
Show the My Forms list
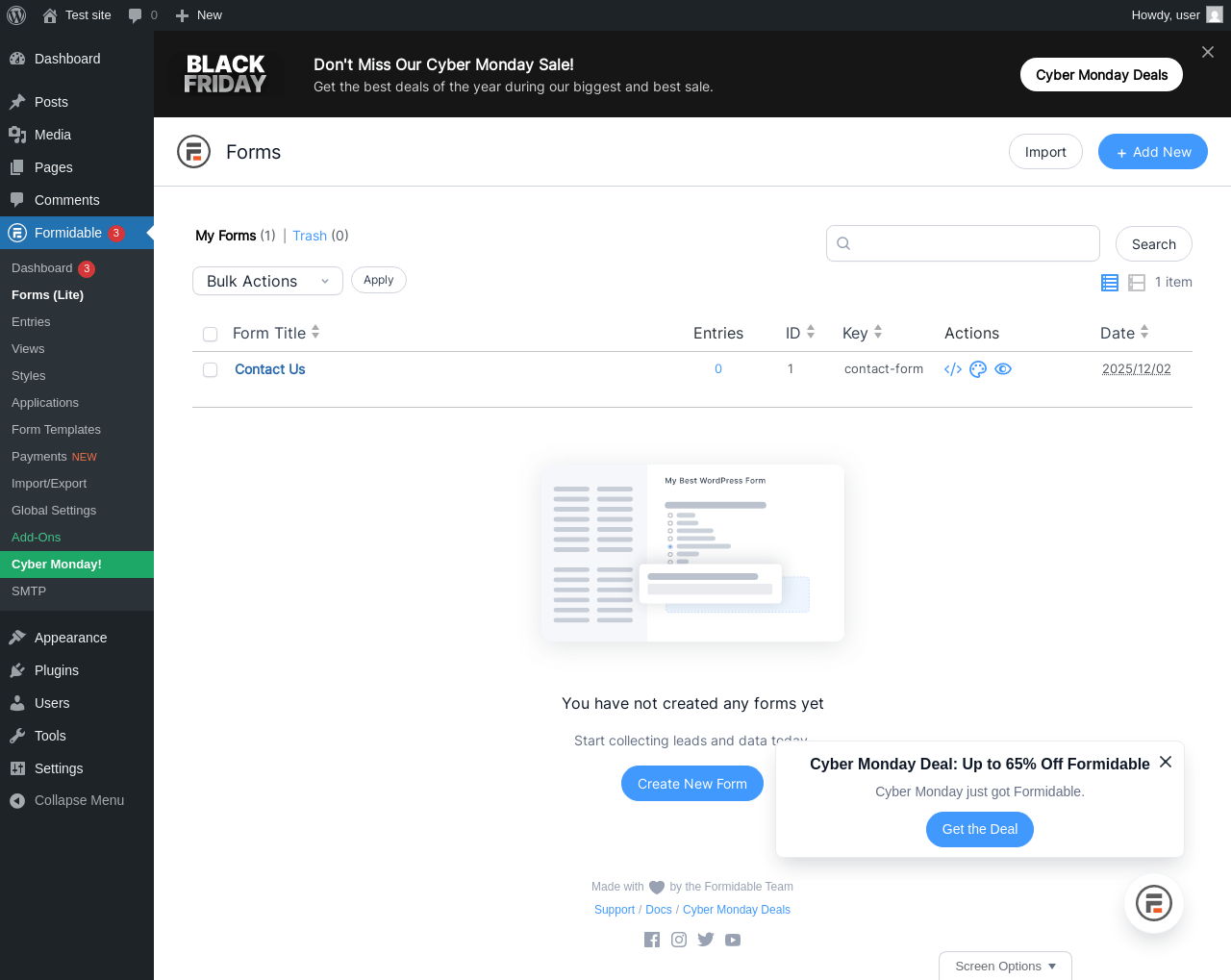(x=226, y=236)
